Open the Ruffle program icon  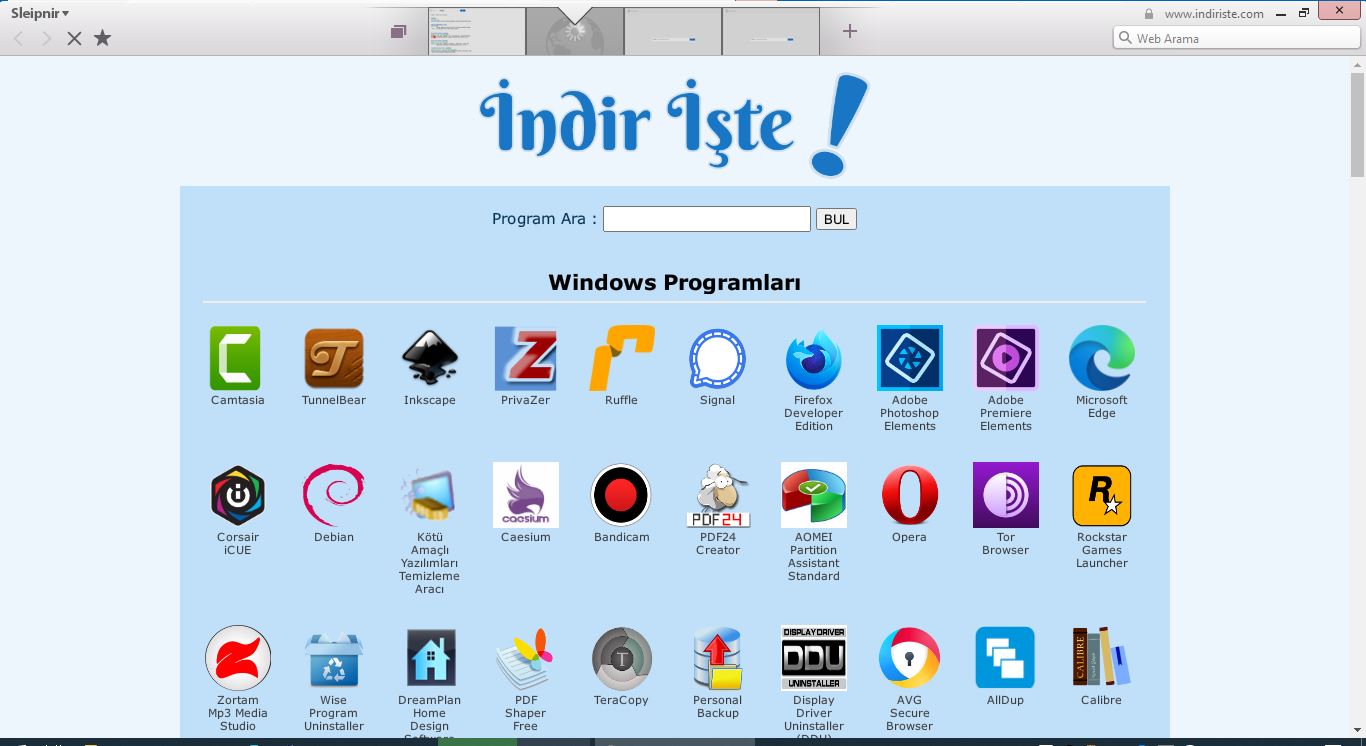pyautogui.click(x=622, y=358)
